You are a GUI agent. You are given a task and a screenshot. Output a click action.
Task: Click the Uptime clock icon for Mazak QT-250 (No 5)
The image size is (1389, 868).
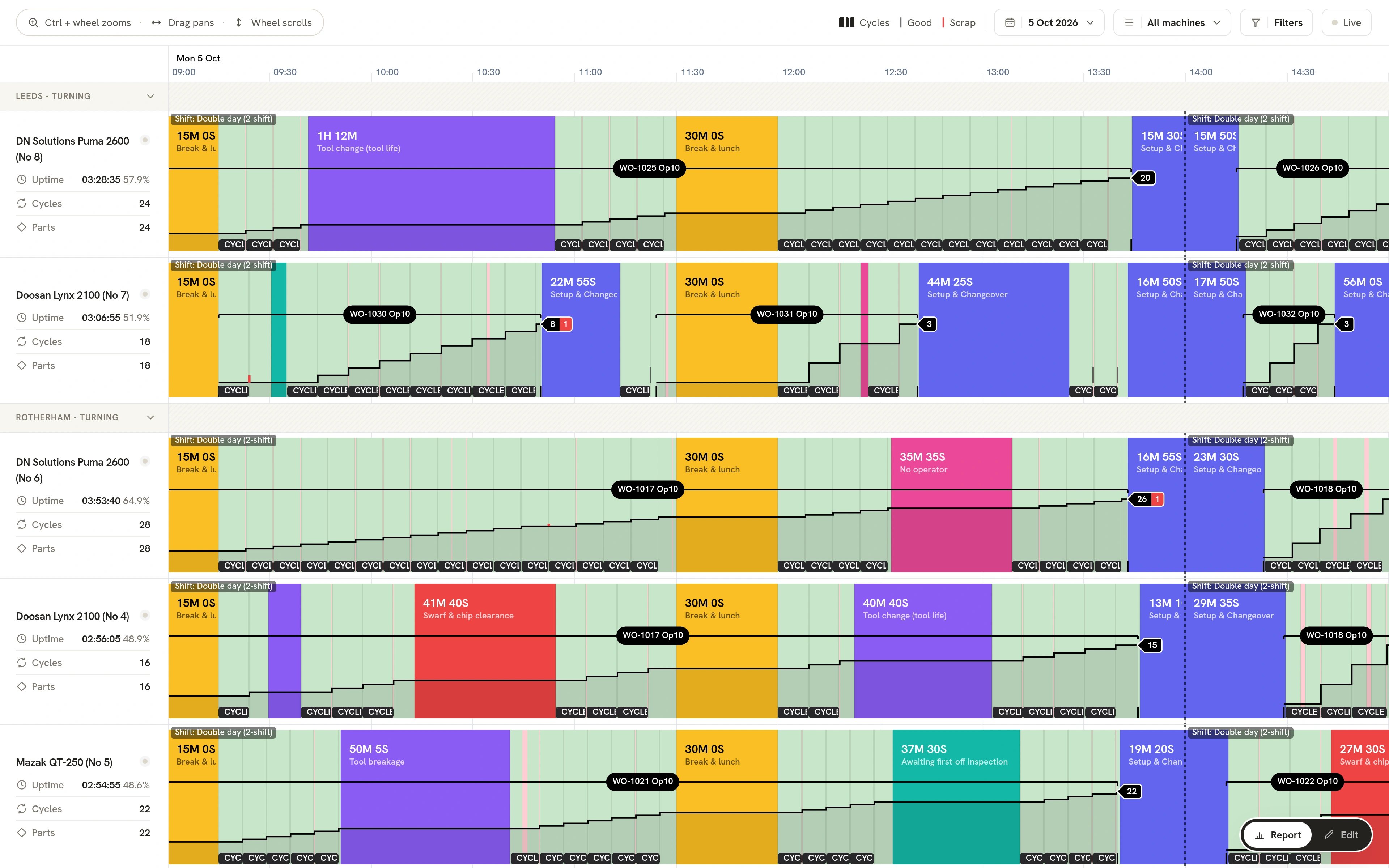21,785
